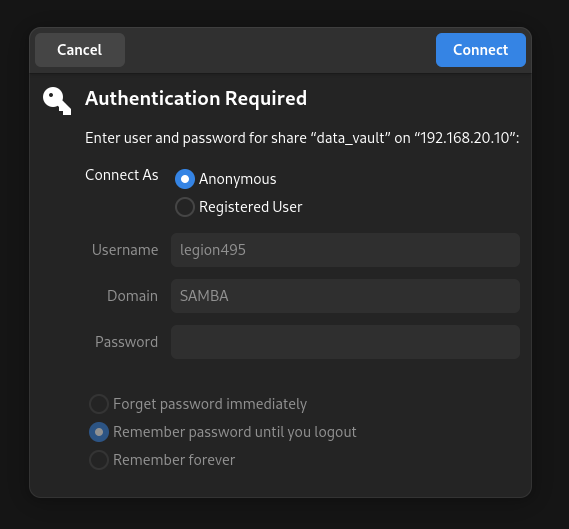Viewport: 569px width, 529px height.
Task: Focus the Username field showing legion495
Action: pos(345,250)
